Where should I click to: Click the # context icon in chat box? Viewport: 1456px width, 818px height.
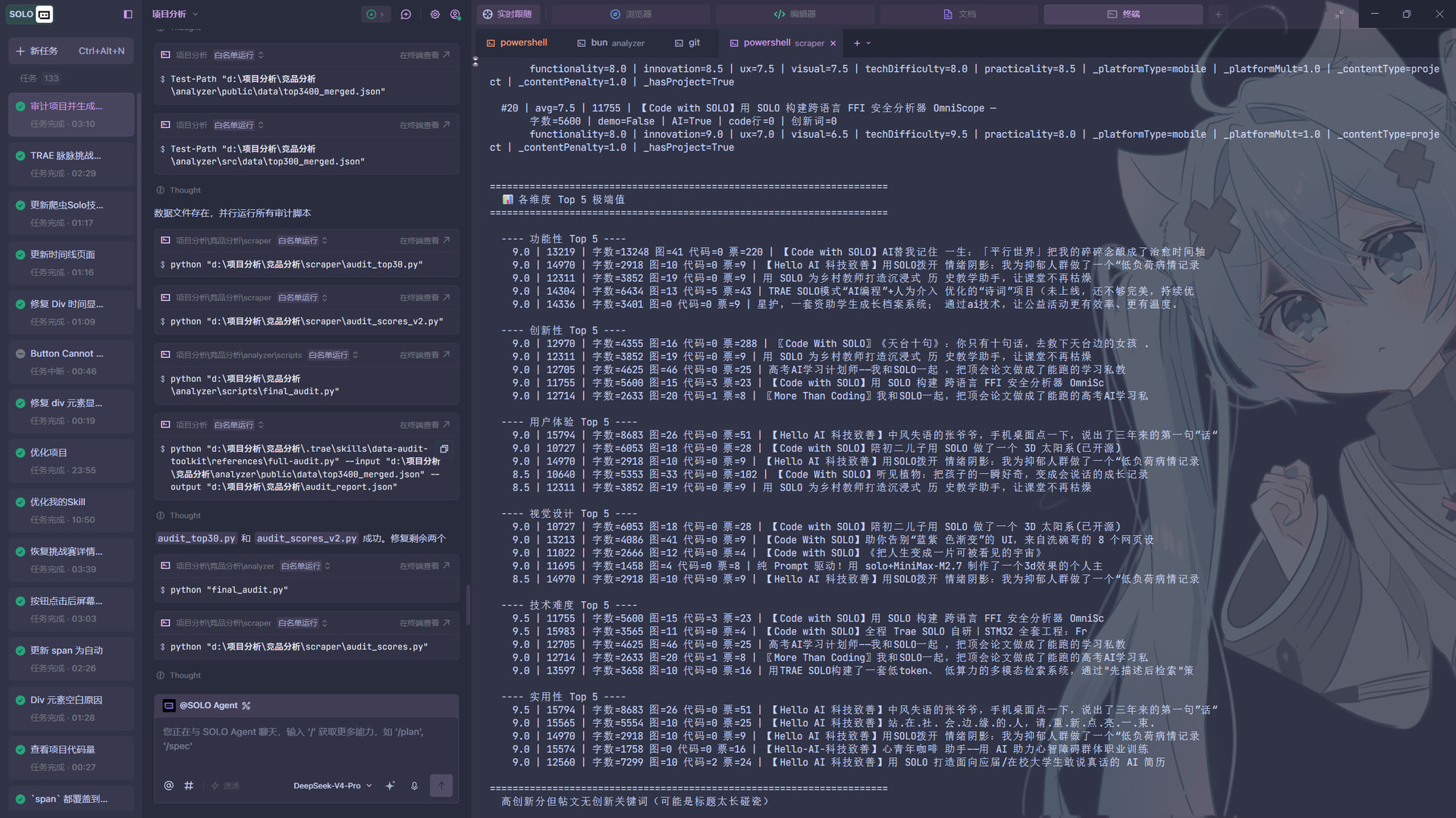tap(189, 785)
